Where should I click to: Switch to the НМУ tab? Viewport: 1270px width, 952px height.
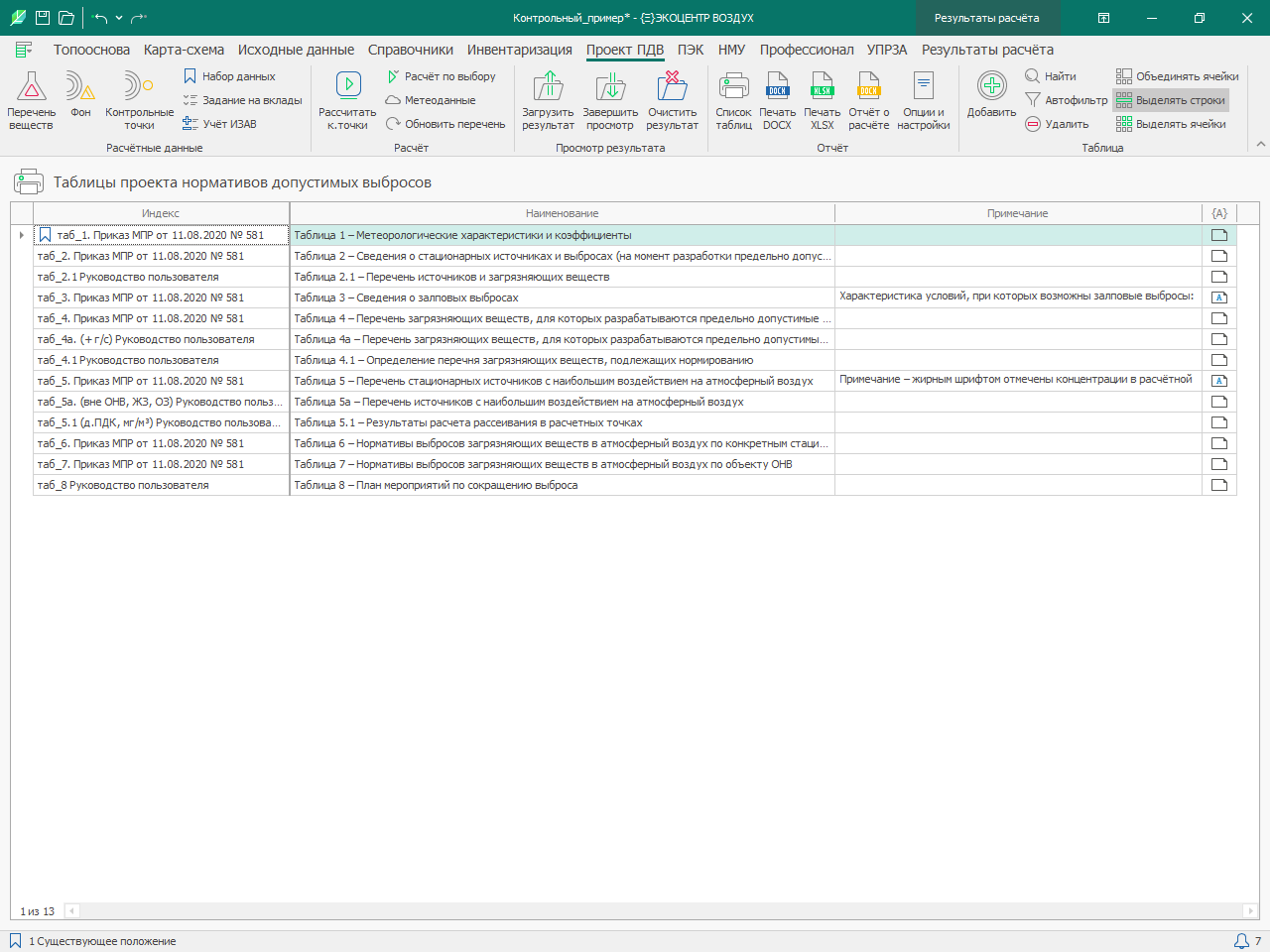click(x=731, y=50)
